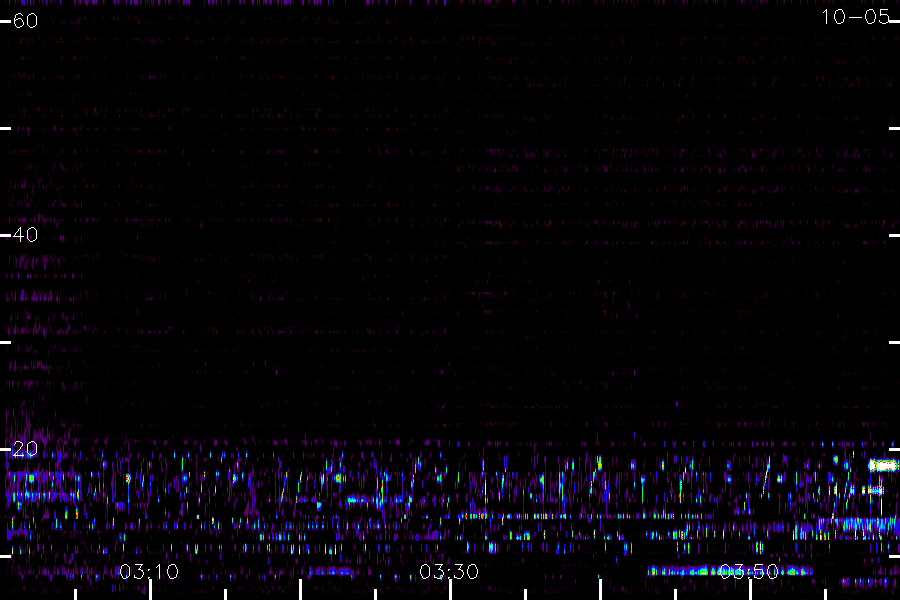Click the bright white signal burst below 10-05
The height and width of the screenshot is (600, 900).
click(883, 466)
